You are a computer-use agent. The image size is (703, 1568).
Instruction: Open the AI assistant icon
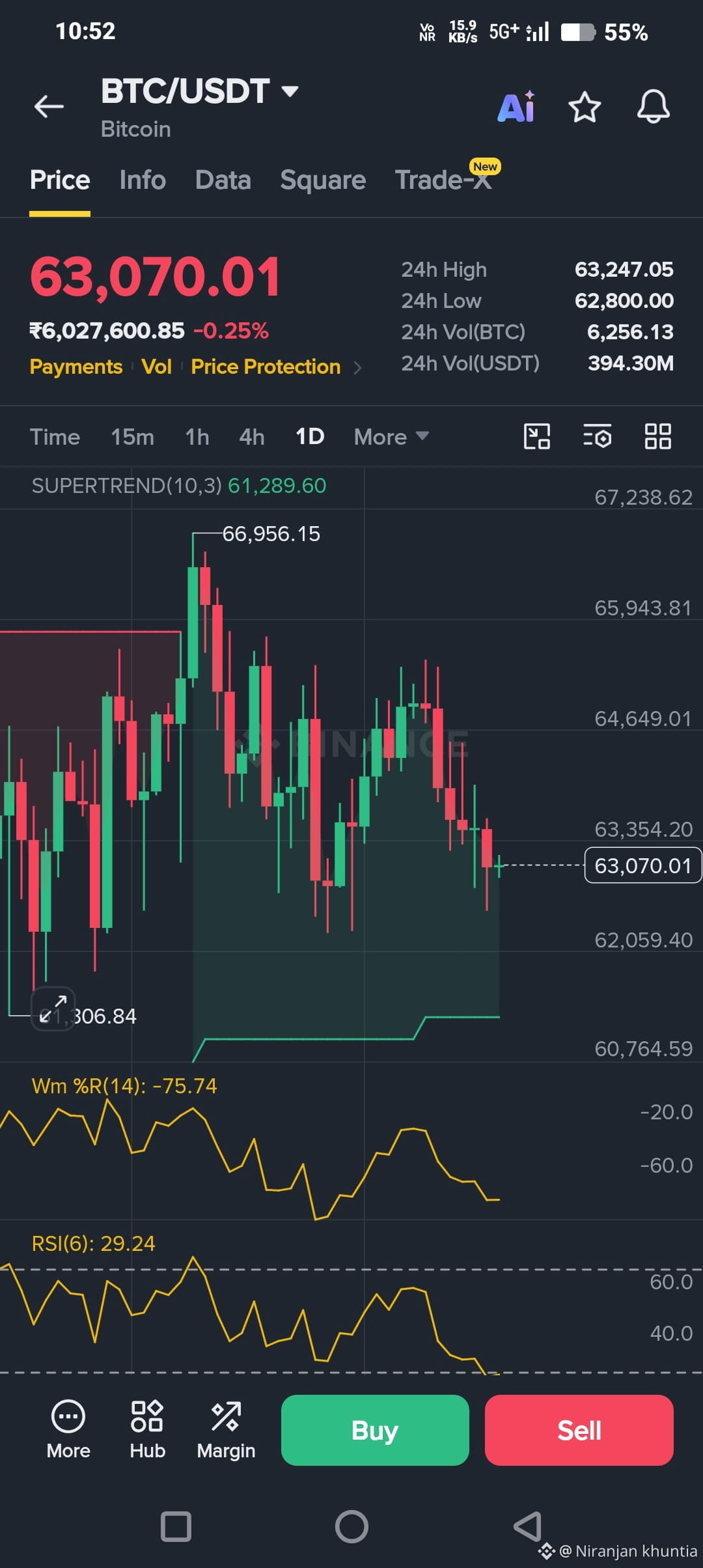[x=517, y=106]
